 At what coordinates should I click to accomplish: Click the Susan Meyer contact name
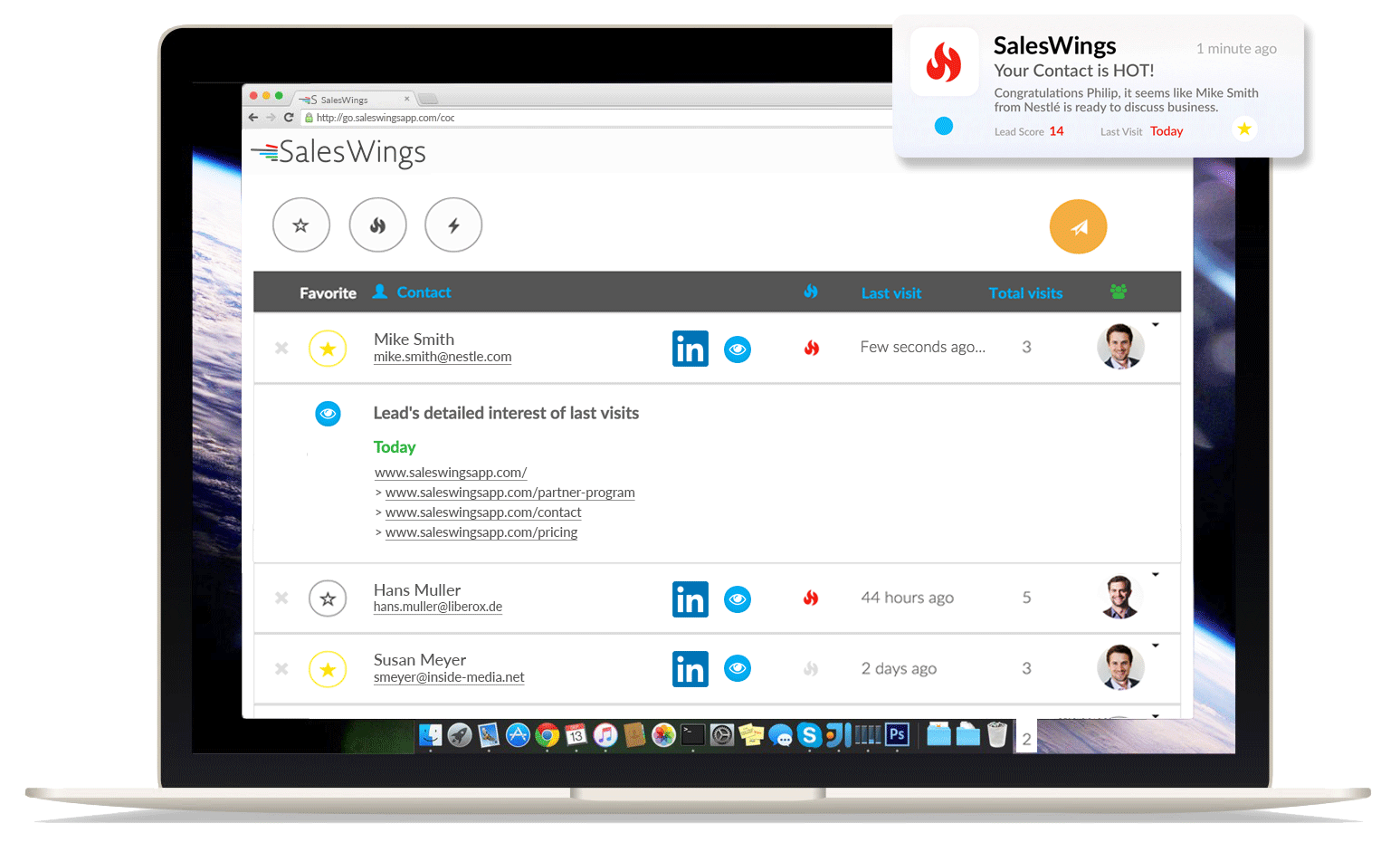[420, 660]
